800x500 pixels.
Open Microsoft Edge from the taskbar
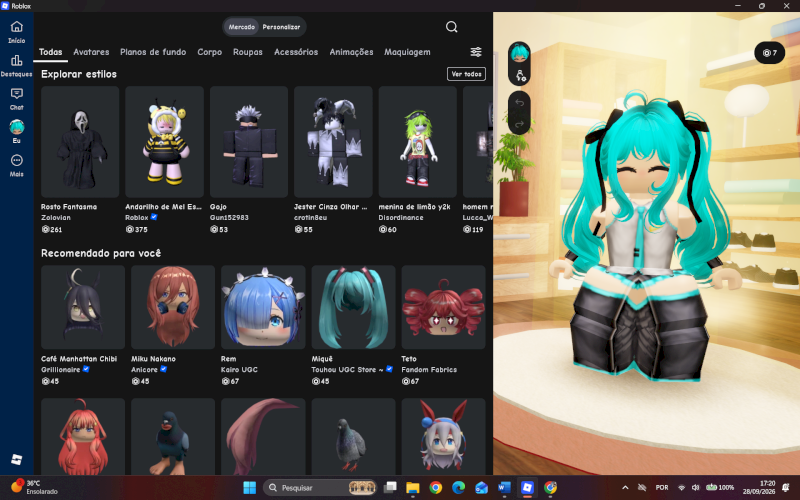458,488
